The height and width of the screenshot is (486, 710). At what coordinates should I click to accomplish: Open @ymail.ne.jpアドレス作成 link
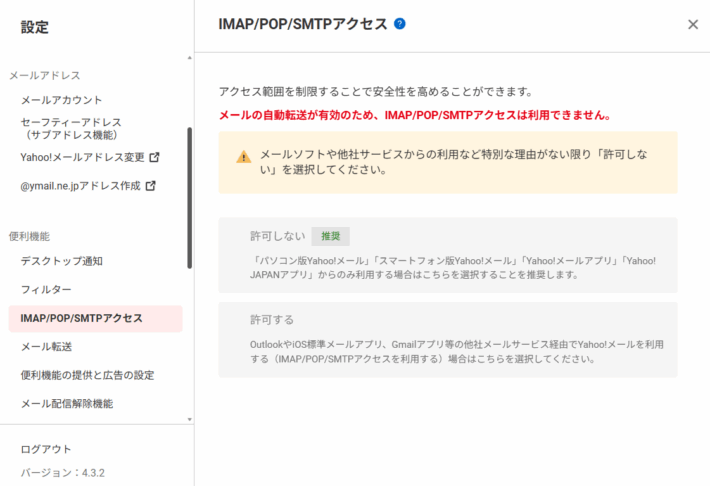pos(81,186)
